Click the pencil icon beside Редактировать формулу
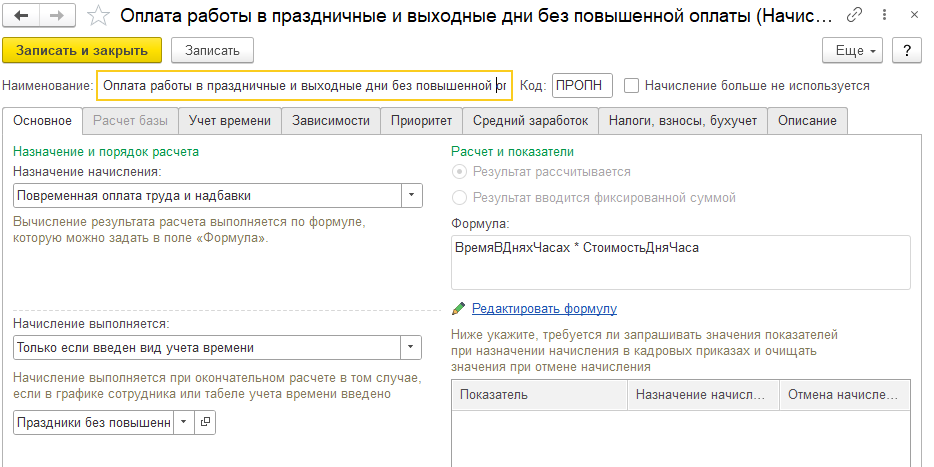 coord(459,309)
